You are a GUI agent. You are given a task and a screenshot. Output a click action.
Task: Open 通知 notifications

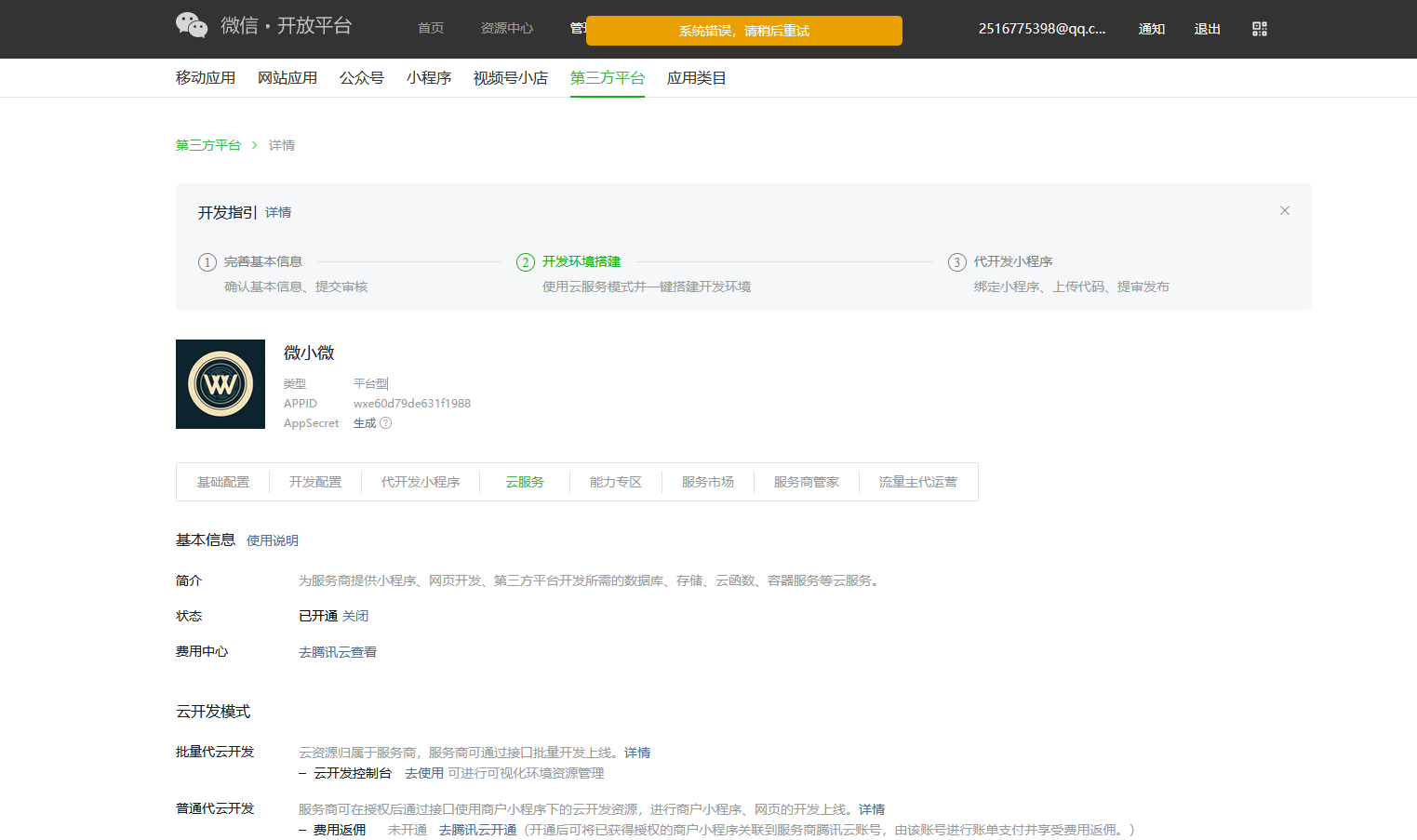[1152, 29]
